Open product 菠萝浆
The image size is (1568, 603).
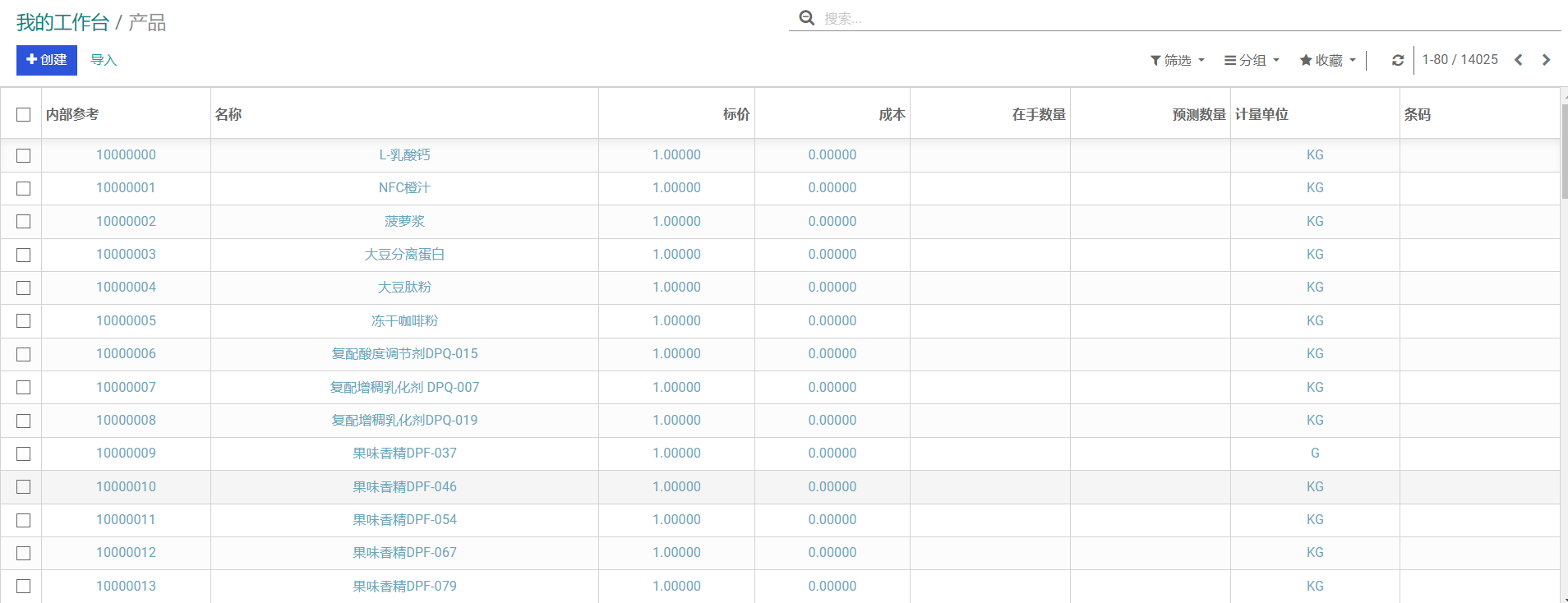[x=404, y=221]
